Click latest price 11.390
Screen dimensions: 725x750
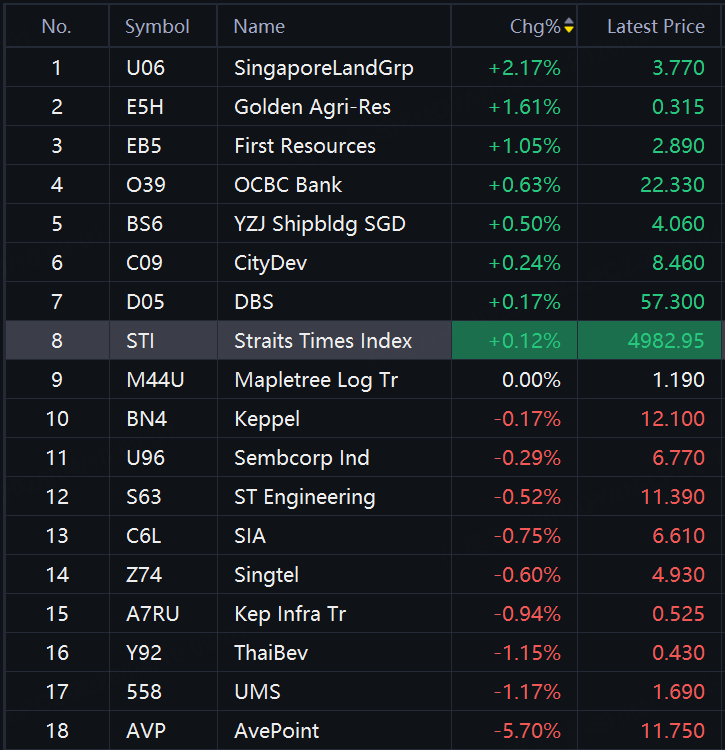(672, 497)
